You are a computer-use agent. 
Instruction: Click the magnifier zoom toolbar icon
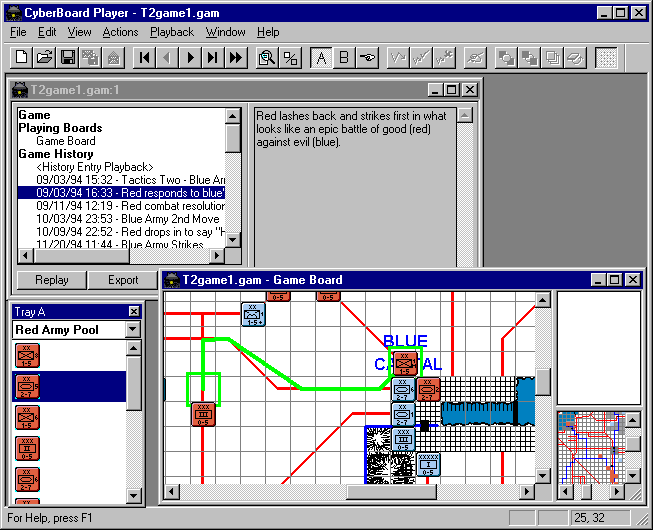pos(267,57)
